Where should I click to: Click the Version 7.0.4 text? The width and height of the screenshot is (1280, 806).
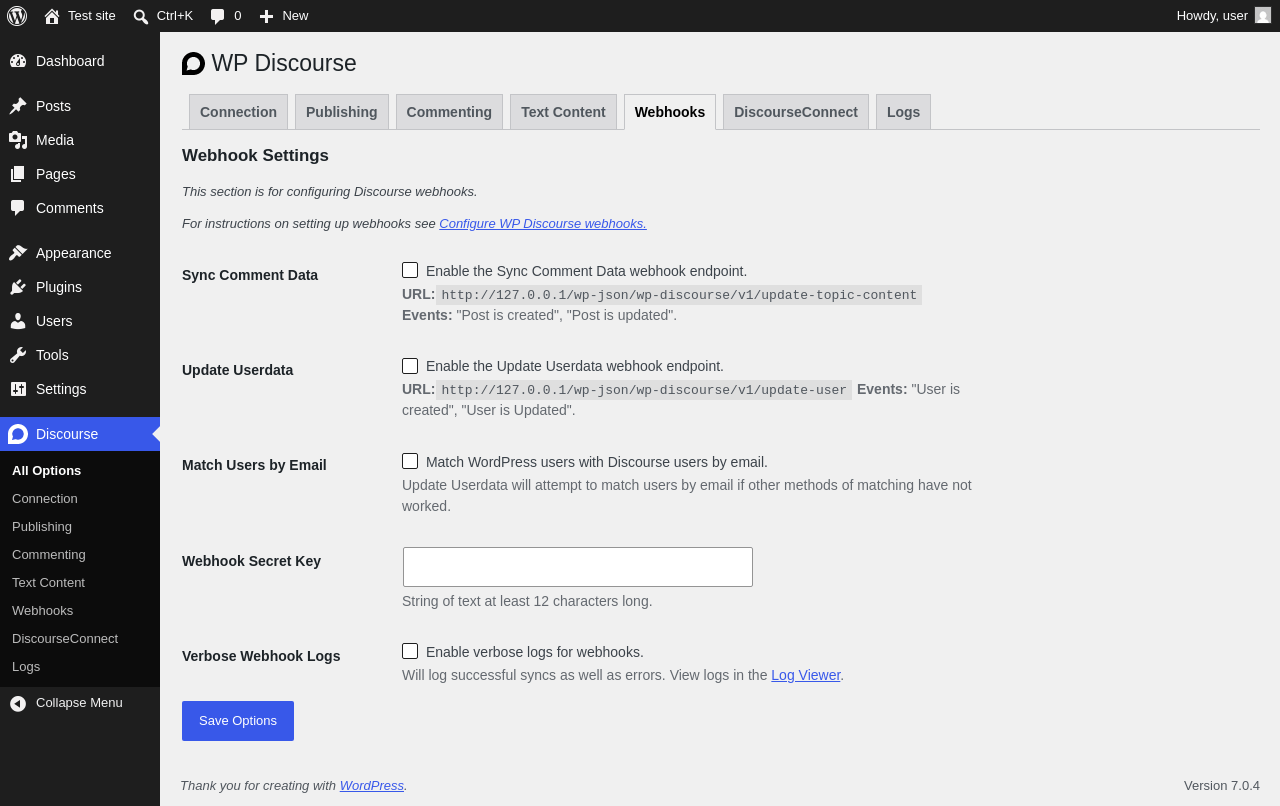(1222, 785)
